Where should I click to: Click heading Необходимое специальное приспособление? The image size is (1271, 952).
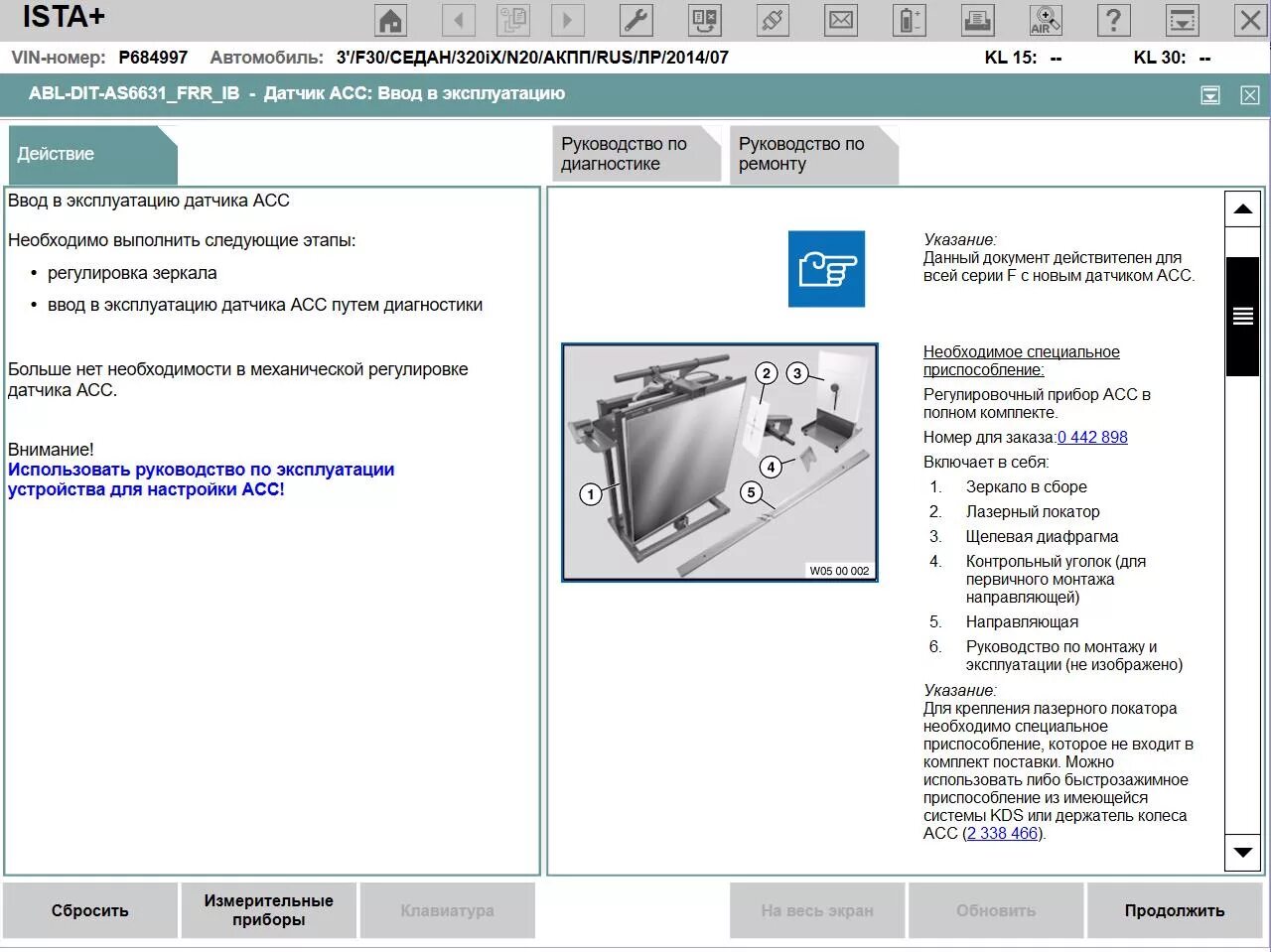[1022, 360]
